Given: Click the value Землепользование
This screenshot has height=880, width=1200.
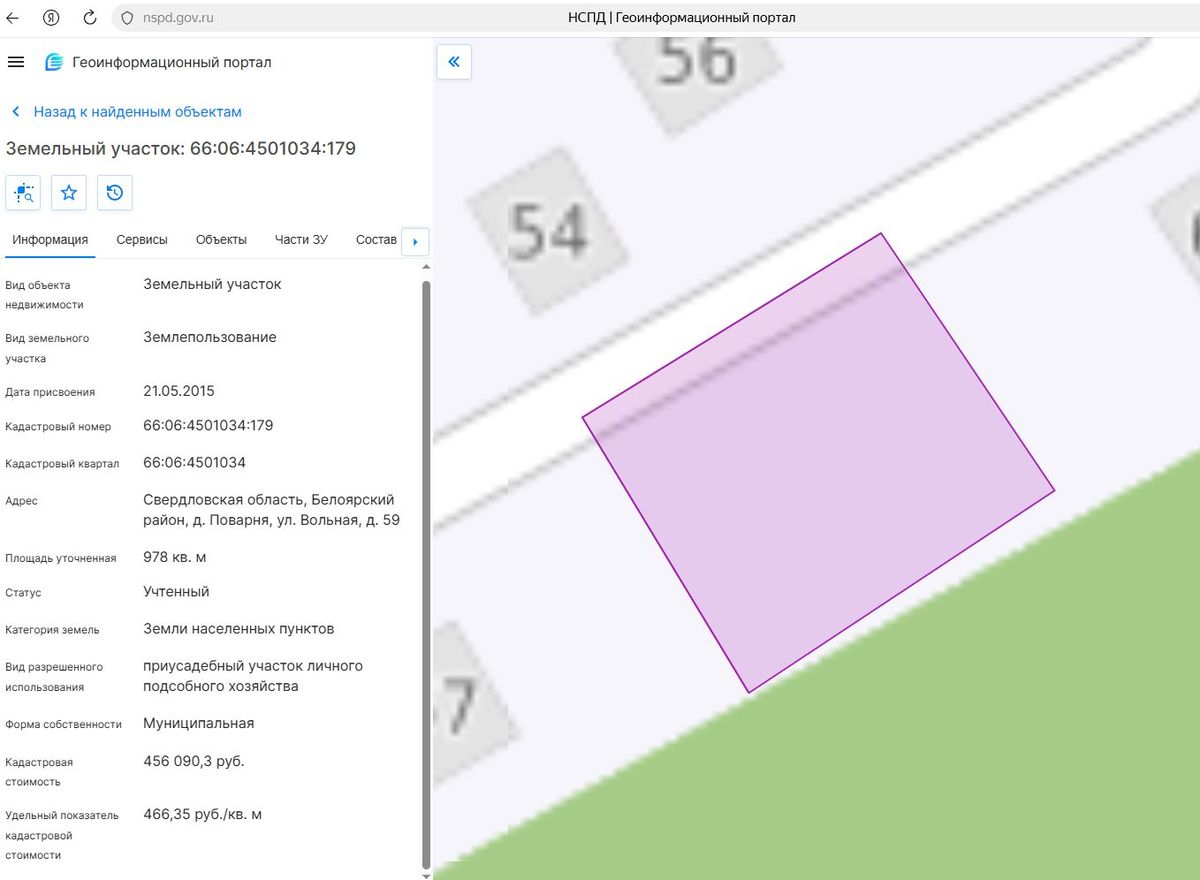Looking at the screenshot, I should coord(210,338).
